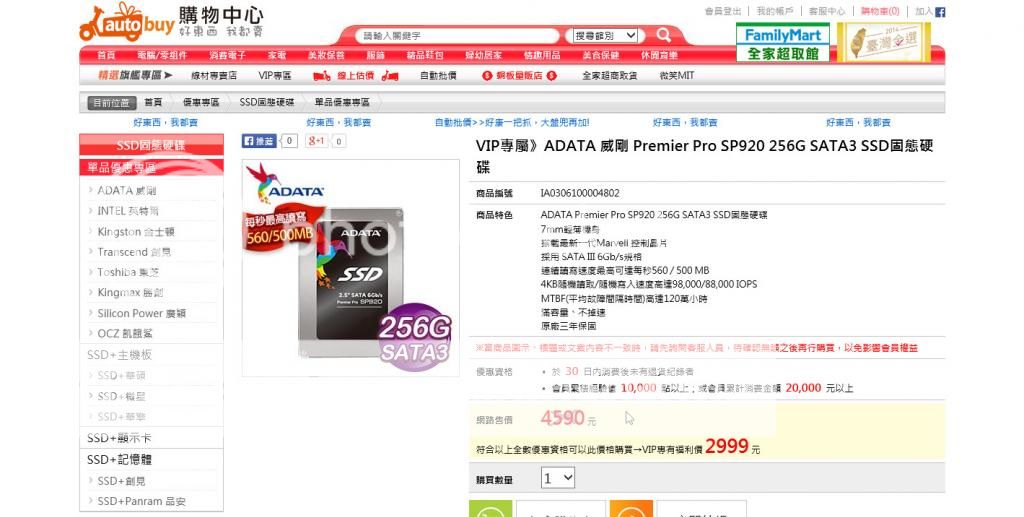This screenshot has height=517, width=1024.
Task: Click the ADATA SSD product image
Action: tap(350, 268)
